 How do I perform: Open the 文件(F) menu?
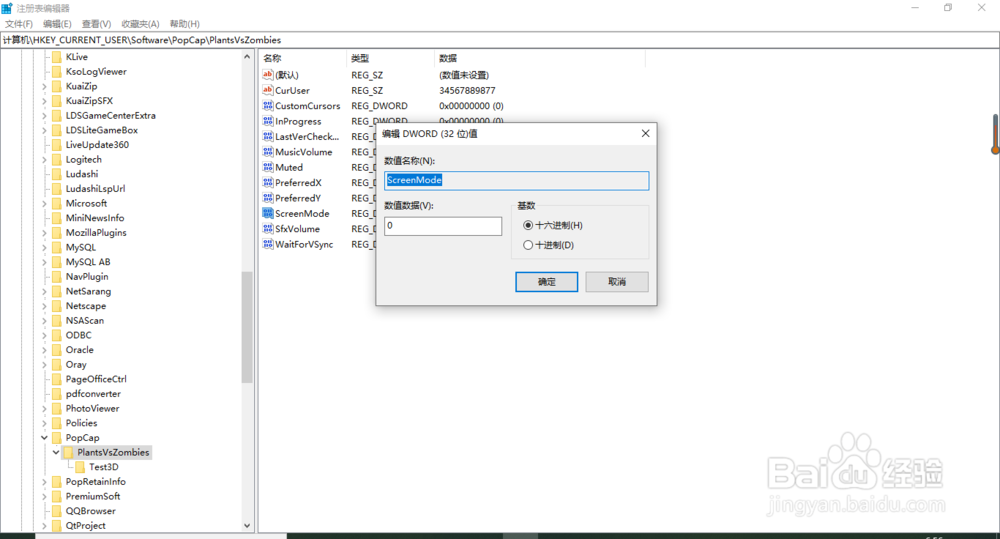19,24
